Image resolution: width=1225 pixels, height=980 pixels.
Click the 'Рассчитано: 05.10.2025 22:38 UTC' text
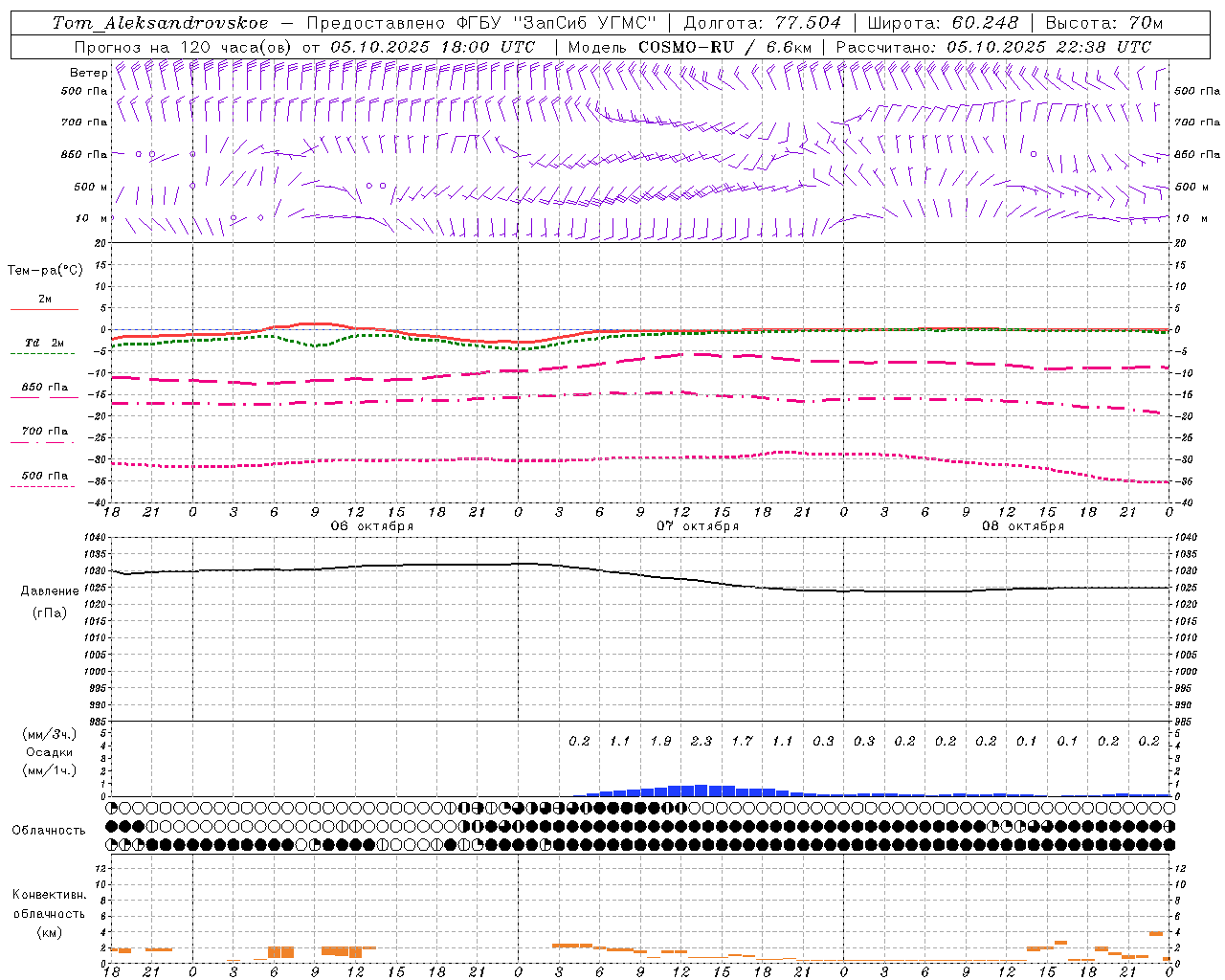(992, 47)
